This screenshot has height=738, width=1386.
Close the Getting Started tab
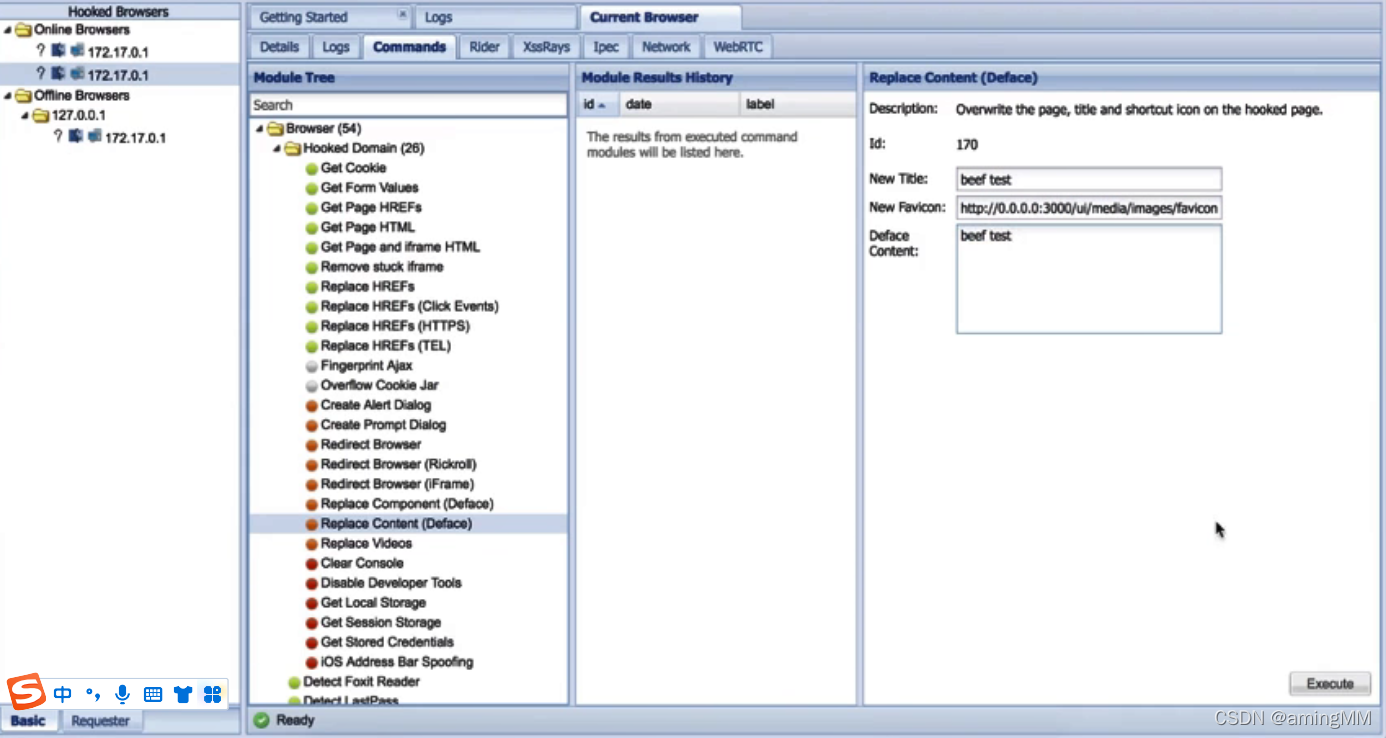pos(402,15)
